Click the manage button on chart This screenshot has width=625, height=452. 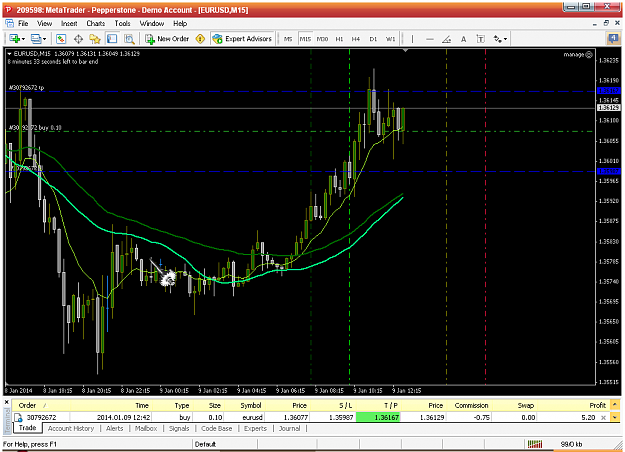click(578, 55)
